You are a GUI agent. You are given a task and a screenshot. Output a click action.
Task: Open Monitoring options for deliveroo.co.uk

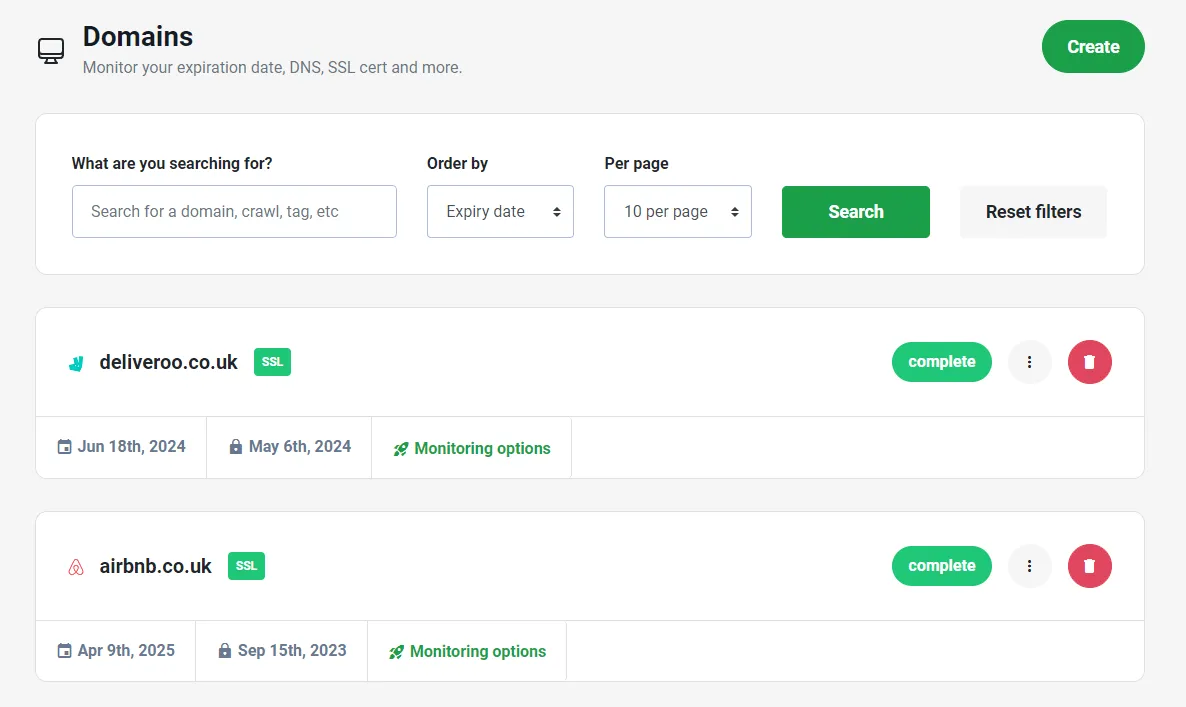(x=481, y=448)
